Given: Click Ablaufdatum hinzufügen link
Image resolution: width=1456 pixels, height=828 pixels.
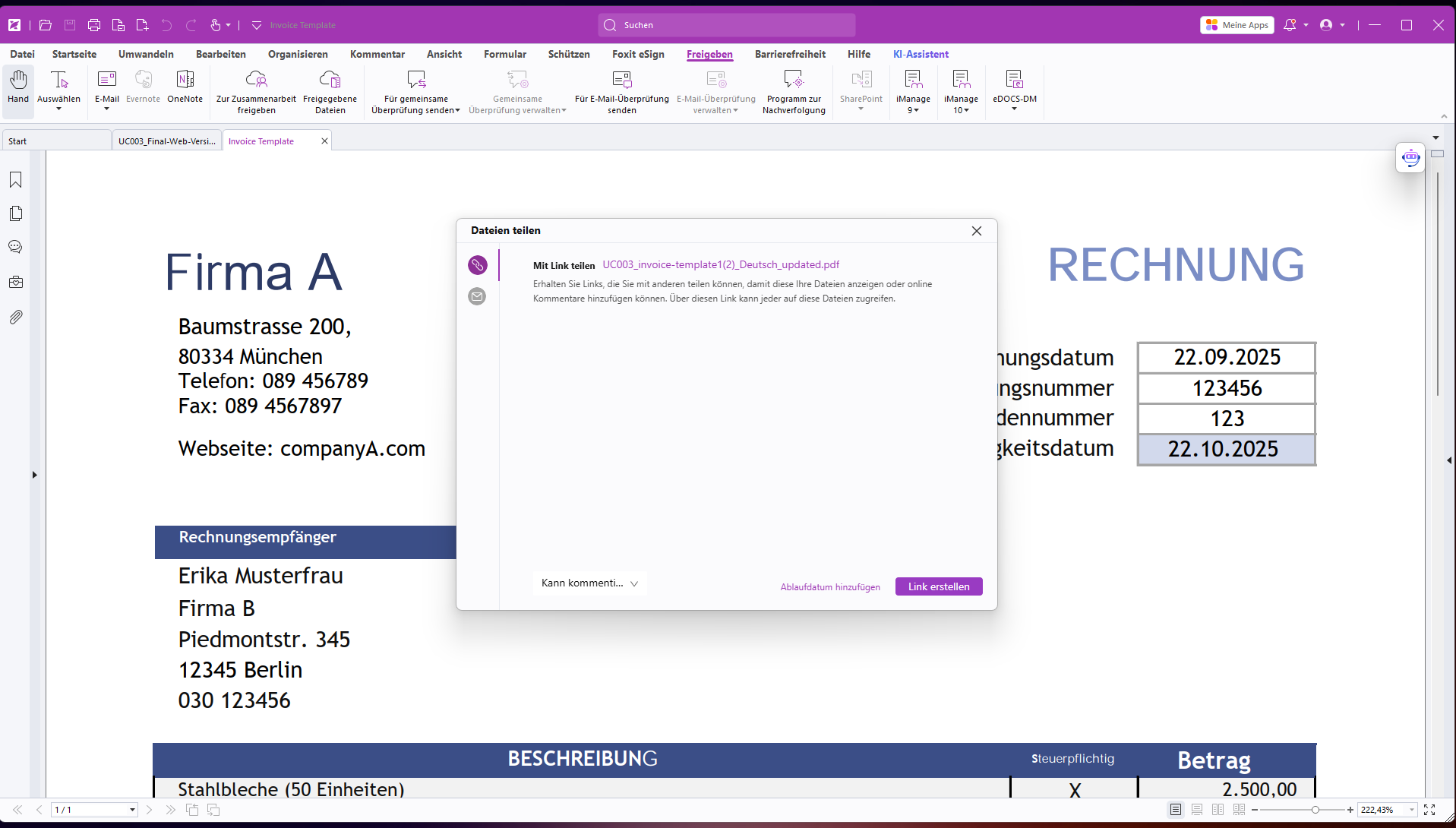Looking at the screenshot, I should pos(830,587).
